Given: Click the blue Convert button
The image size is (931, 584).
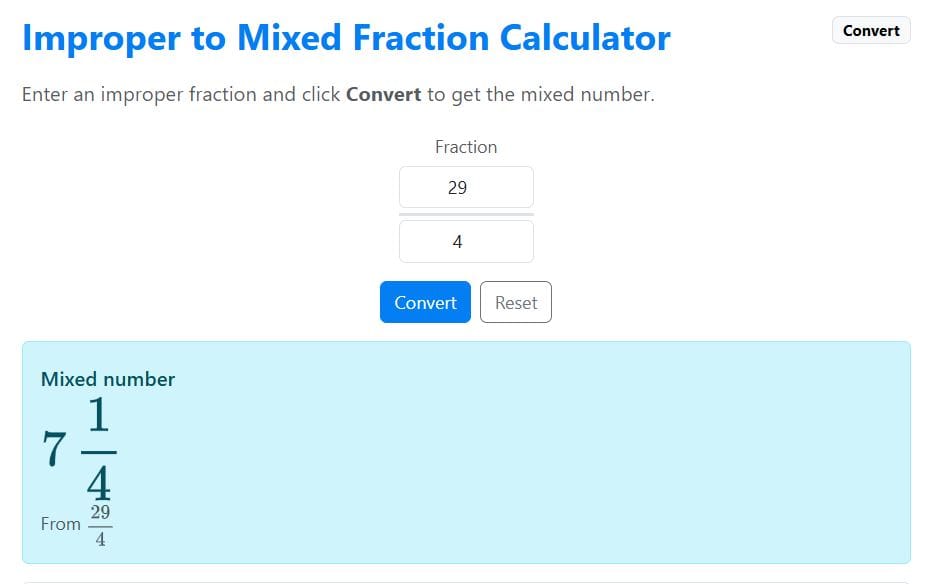Looking at the screenshot, I should (x=425, y=302).
